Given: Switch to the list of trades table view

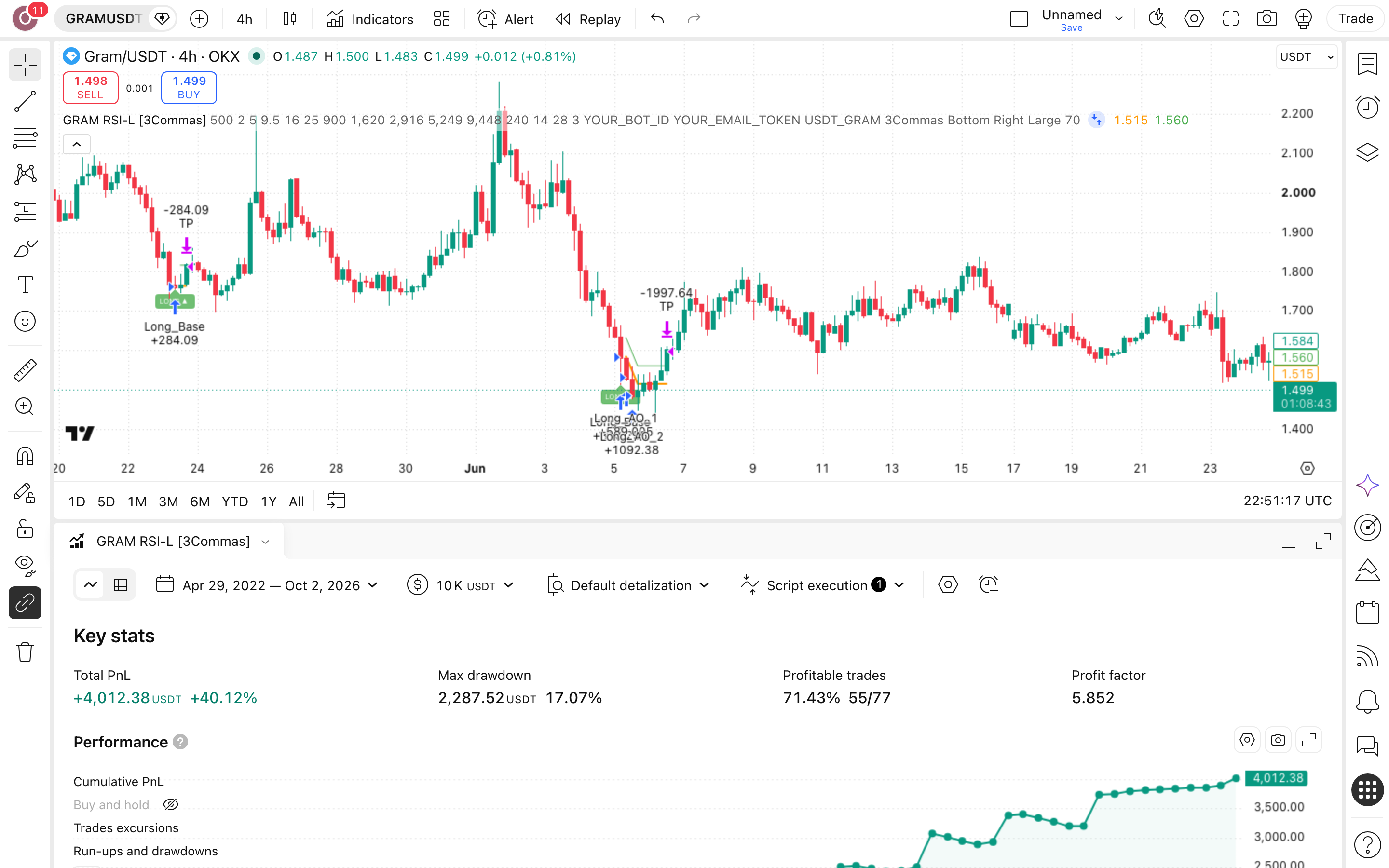Looking at the screenshot, I should (x=121, y=585).
